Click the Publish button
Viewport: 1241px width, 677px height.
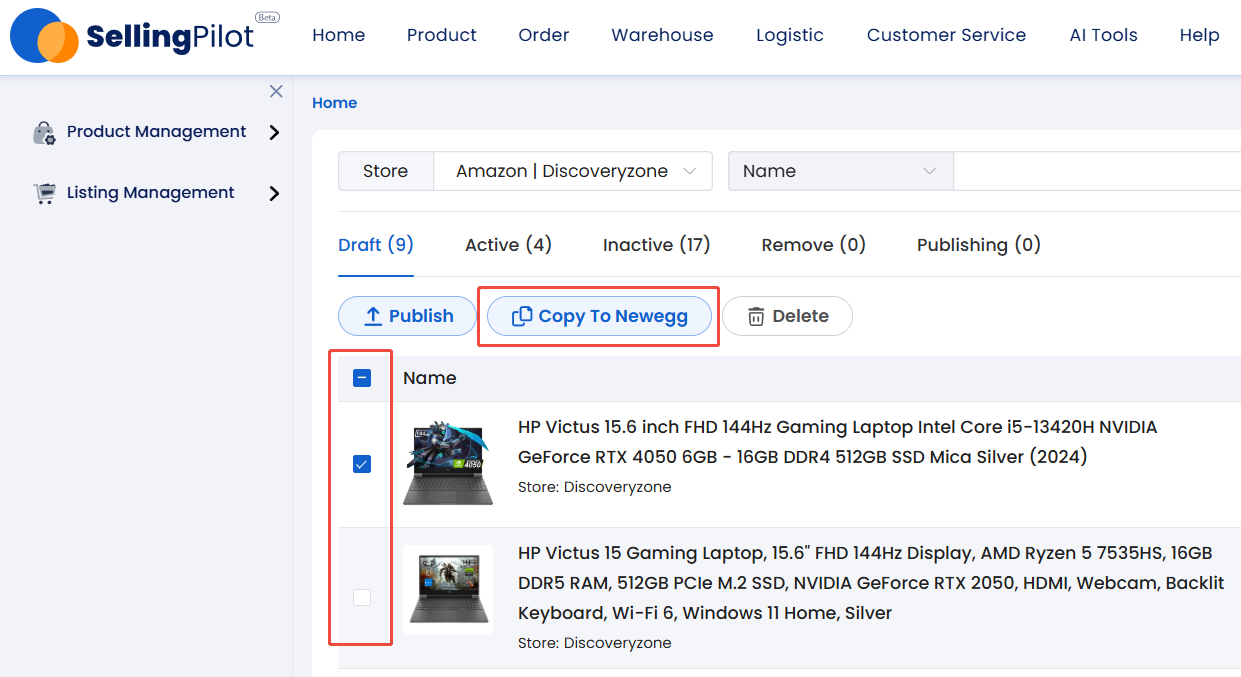pyautogui.click(x=407, y=316)
